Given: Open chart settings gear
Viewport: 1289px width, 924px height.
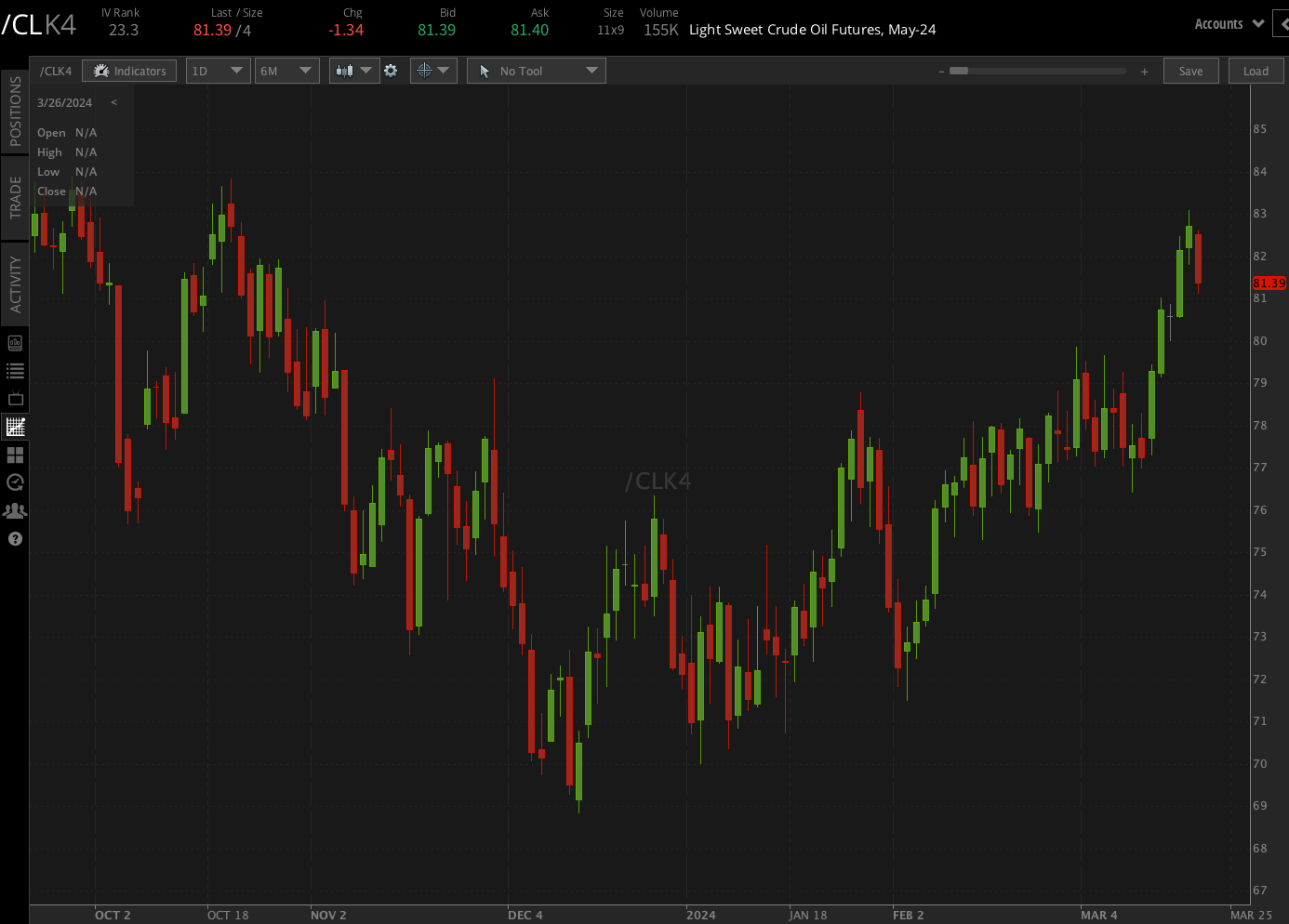Looking at the screenshot, I should coord(391,71).
